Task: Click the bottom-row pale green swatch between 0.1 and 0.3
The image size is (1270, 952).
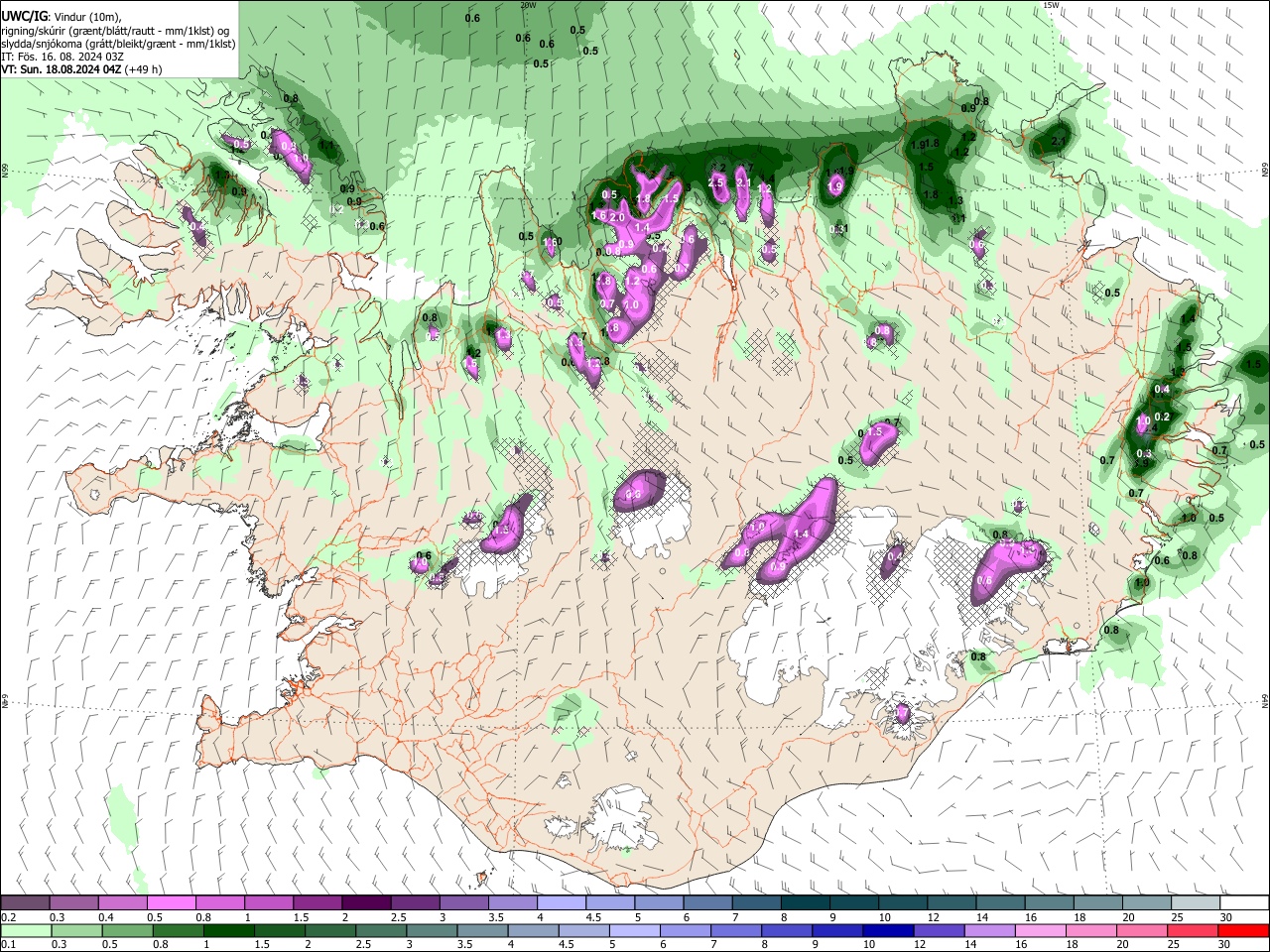Action: (26, 930)
